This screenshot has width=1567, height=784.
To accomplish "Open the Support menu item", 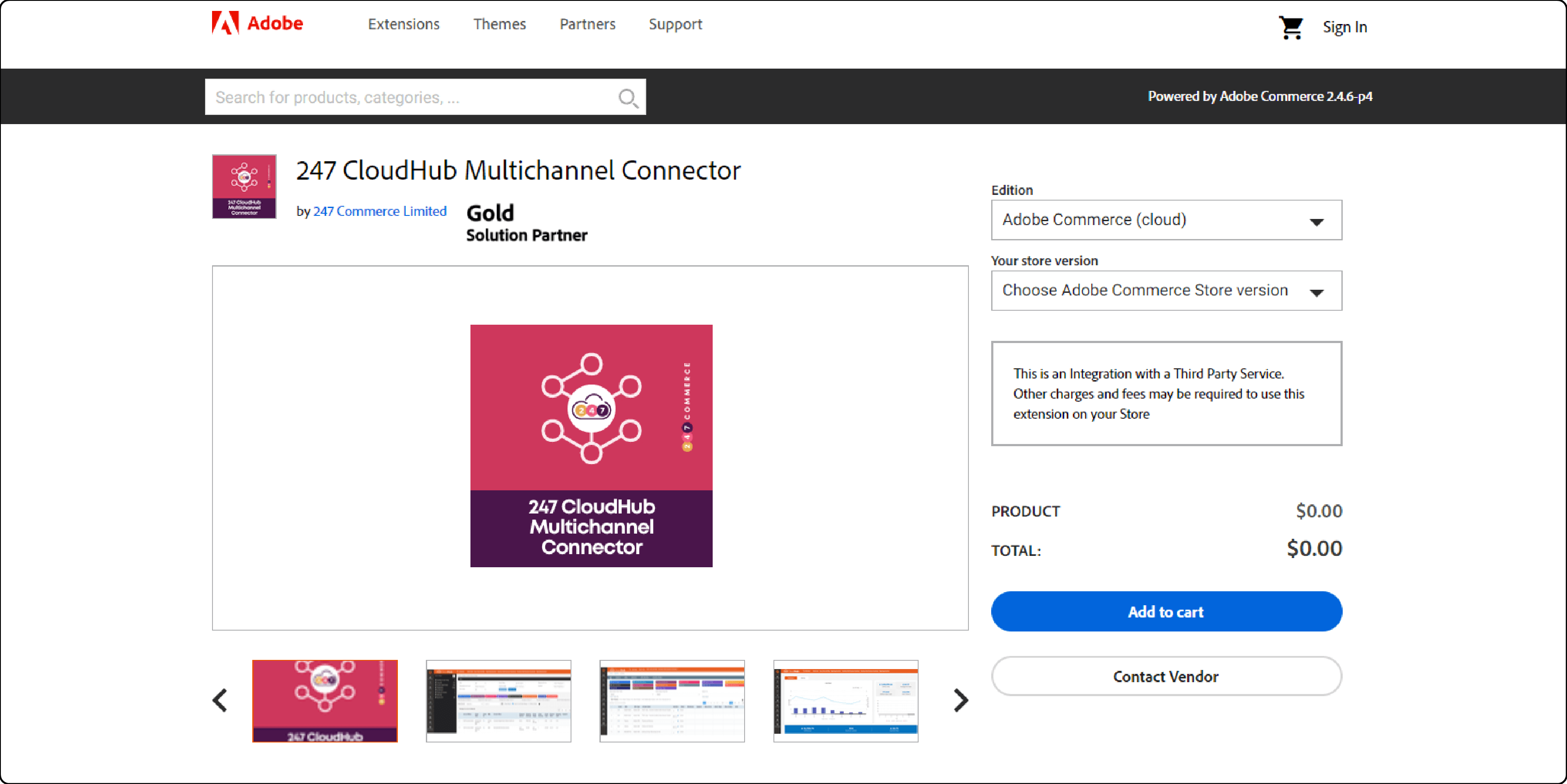I will [675, 24].
